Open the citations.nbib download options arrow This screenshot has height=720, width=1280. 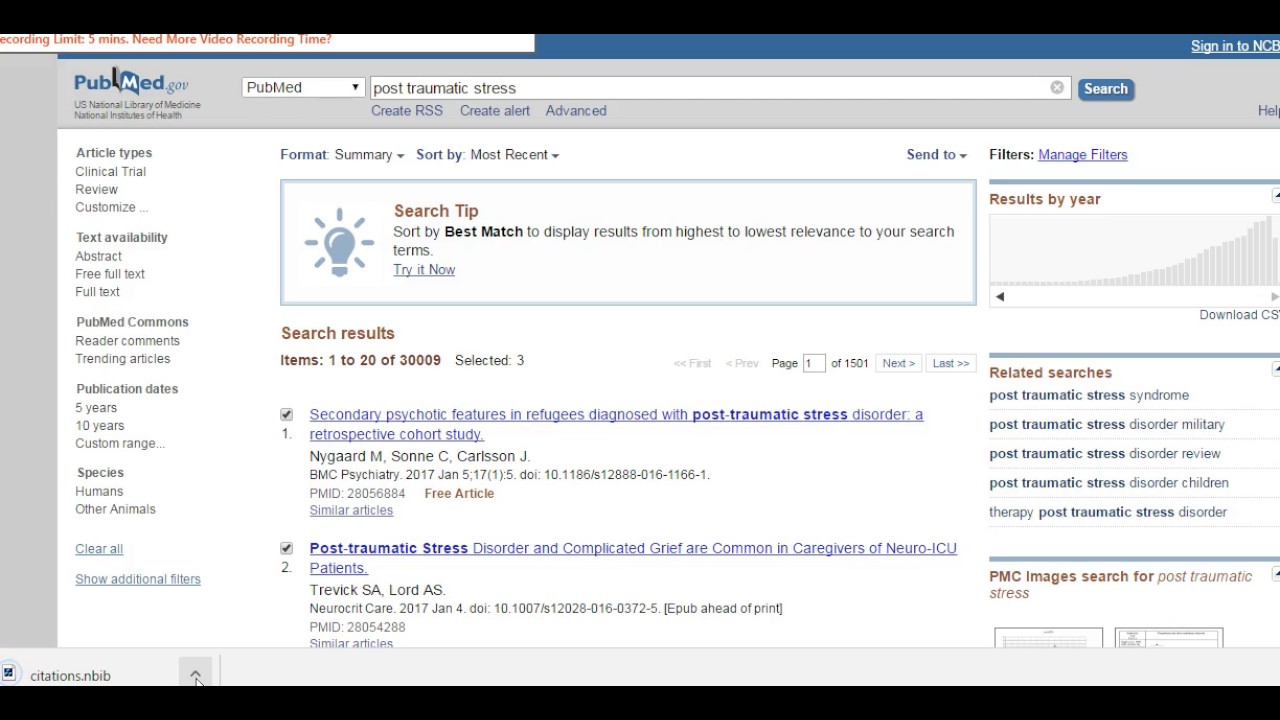click(x=196, y=675)
